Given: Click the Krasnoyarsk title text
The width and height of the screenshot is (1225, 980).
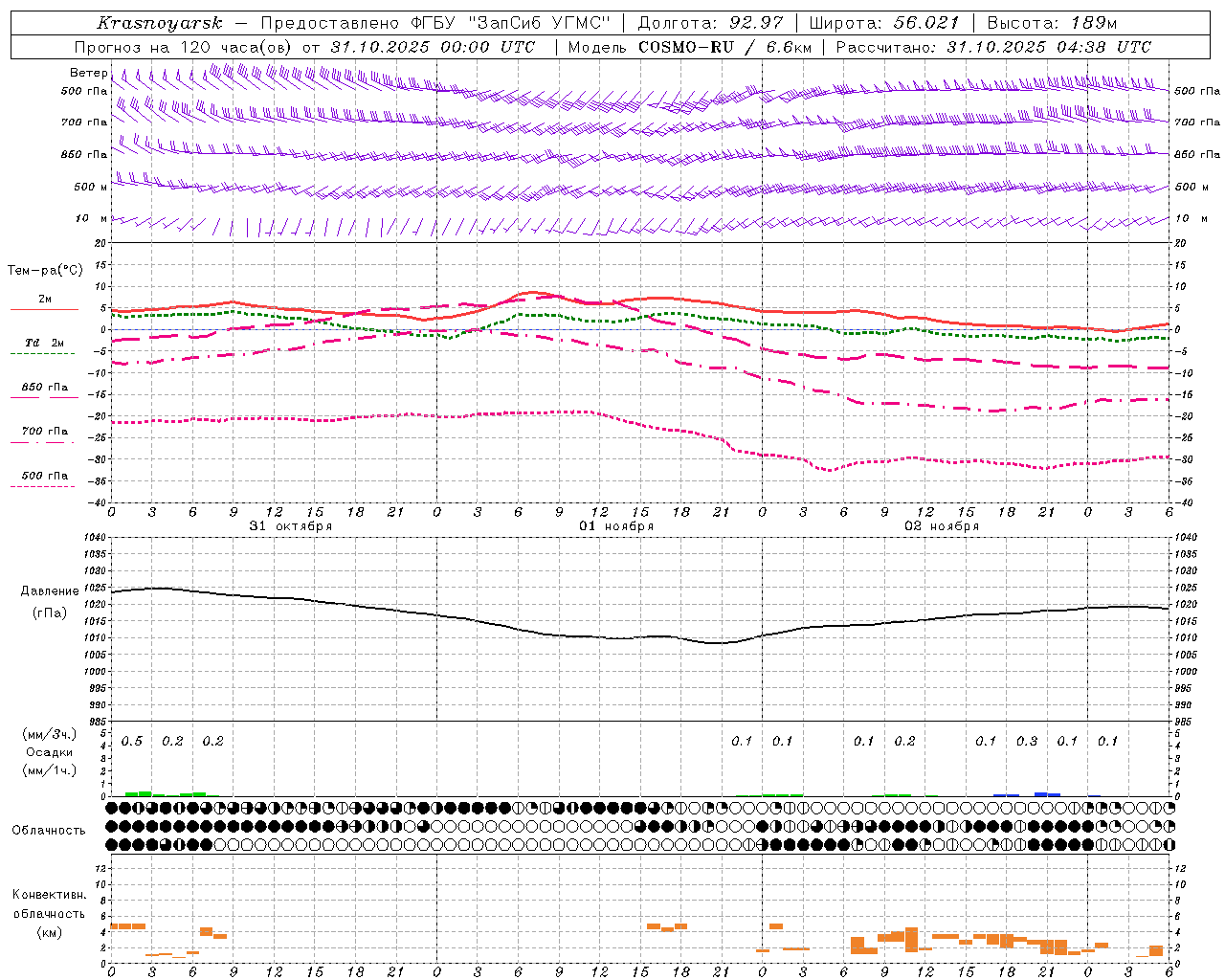Looking at the screenshot, I should [x=159, y=23].
